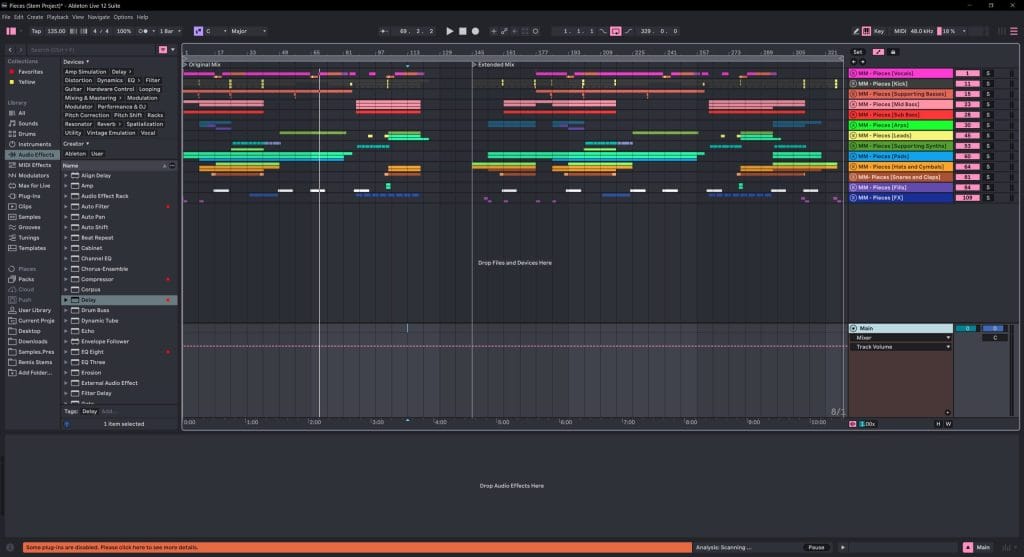This screenshot has width=1024, height=557.
Task: Pause the analysis scanning
Action: click(816, 547)
